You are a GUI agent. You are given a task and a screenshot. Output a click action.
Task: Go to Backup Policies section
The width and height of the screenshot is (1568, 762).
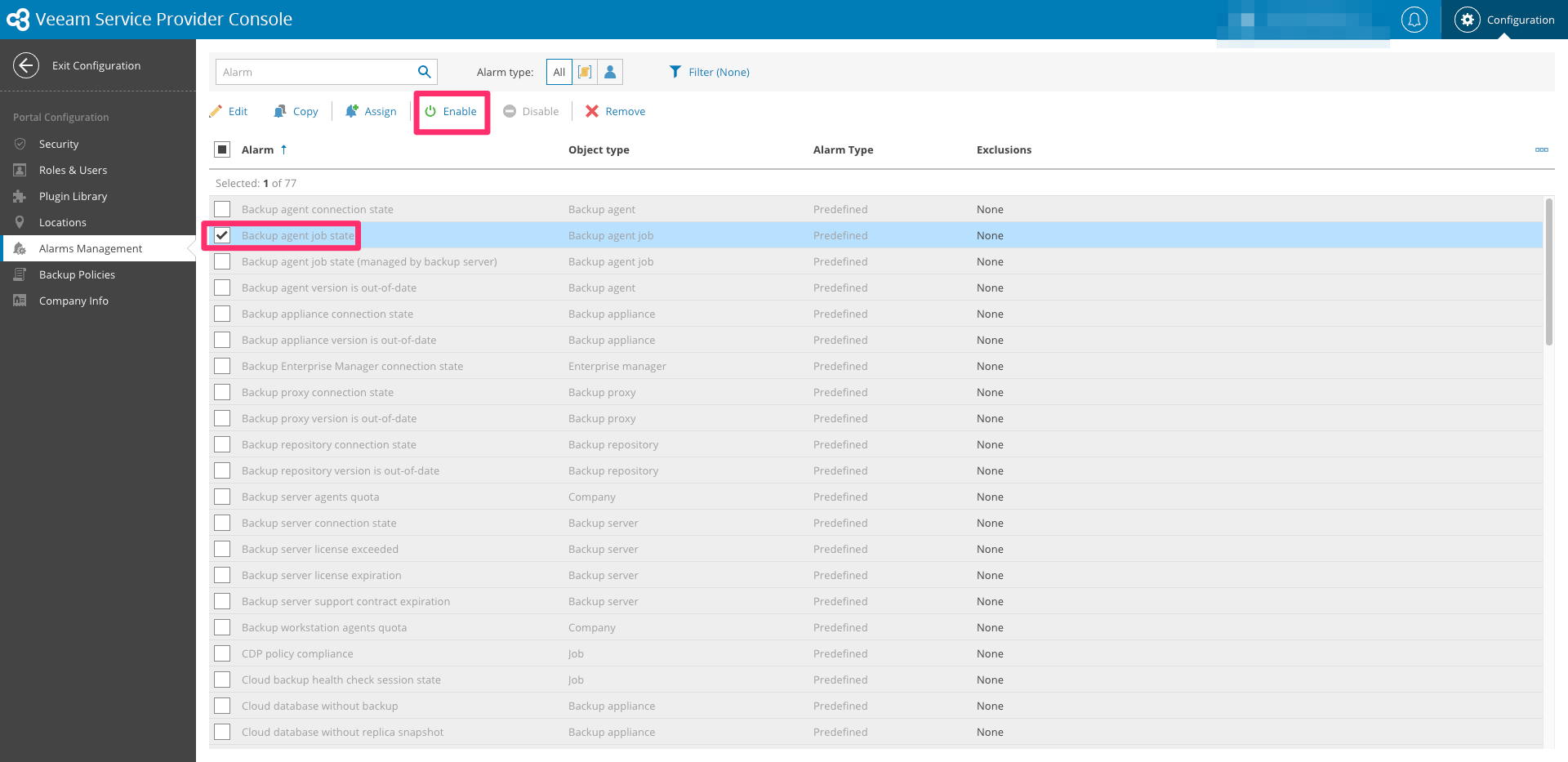[77, 274]
